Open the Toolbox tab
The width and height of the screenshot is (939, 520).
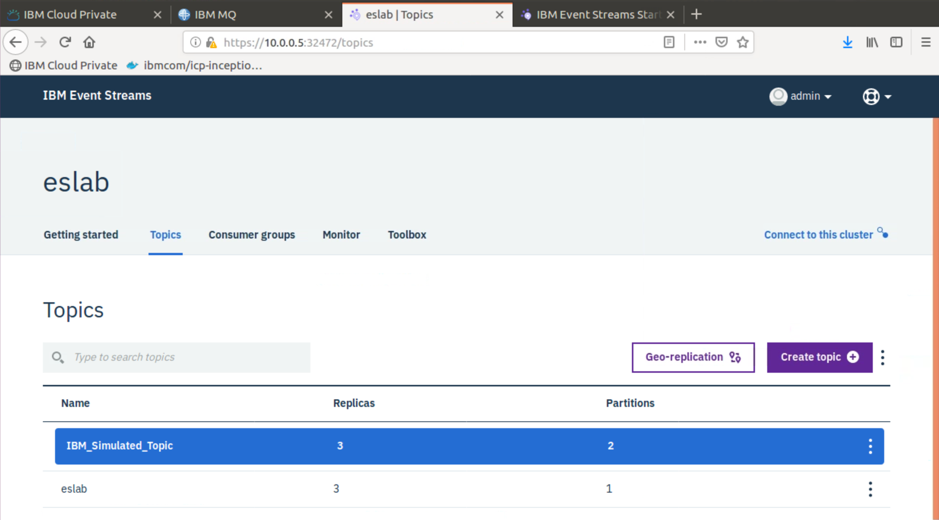click(407, 235)
